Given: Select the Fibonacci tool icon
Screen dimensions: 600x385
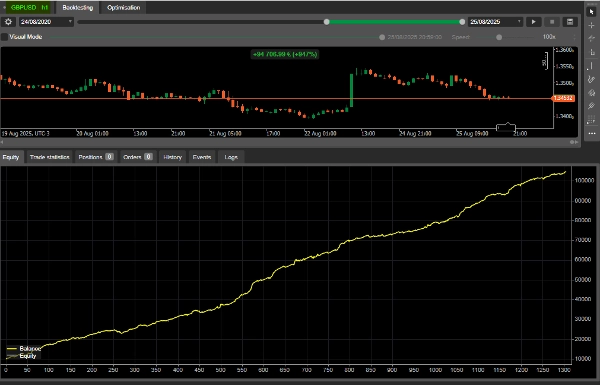Looking at the screenshot, I should point(592,79).
